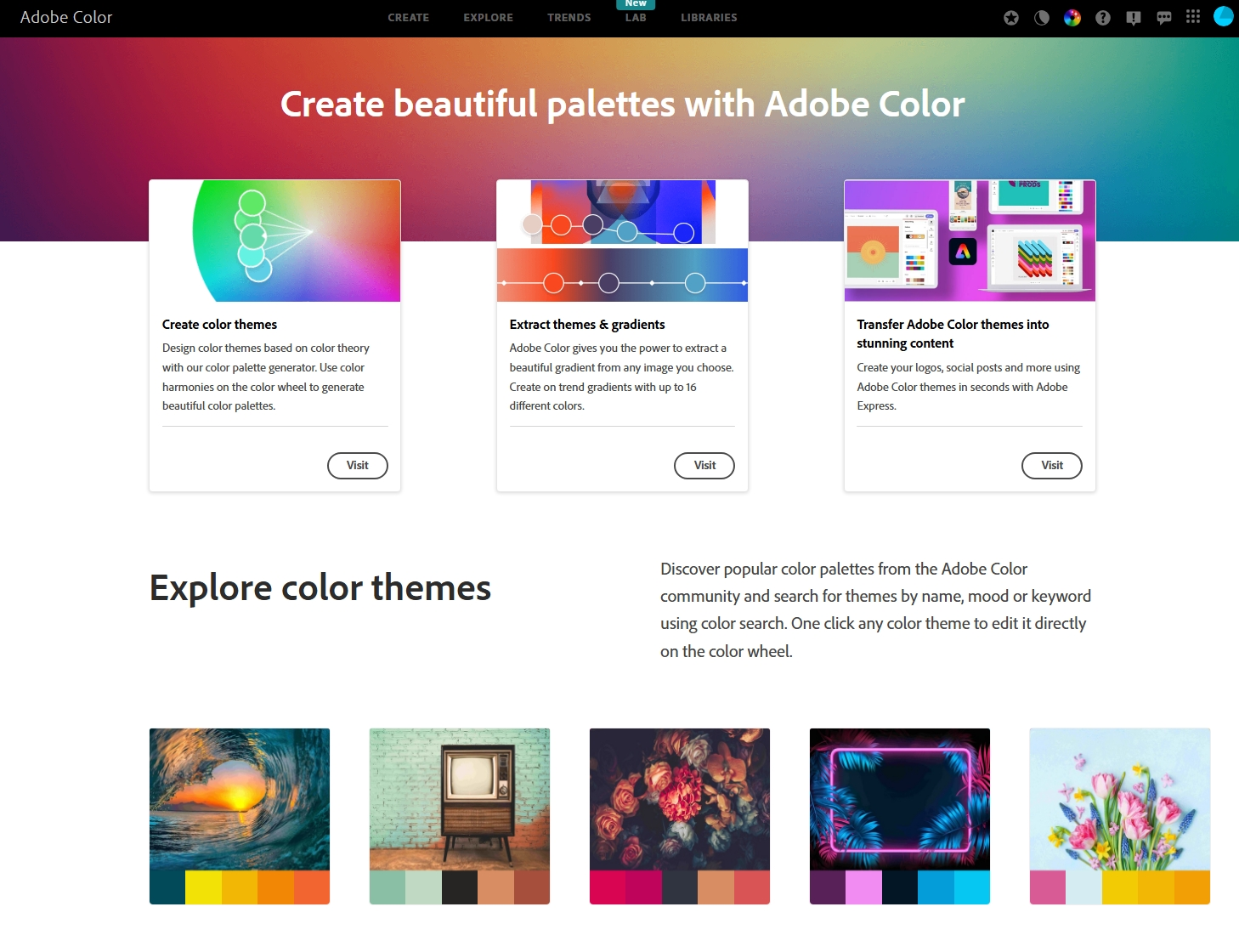Screen dimensions: 1239x952
Task: Open the gradient extraction card image
Action: pos(622,241)
